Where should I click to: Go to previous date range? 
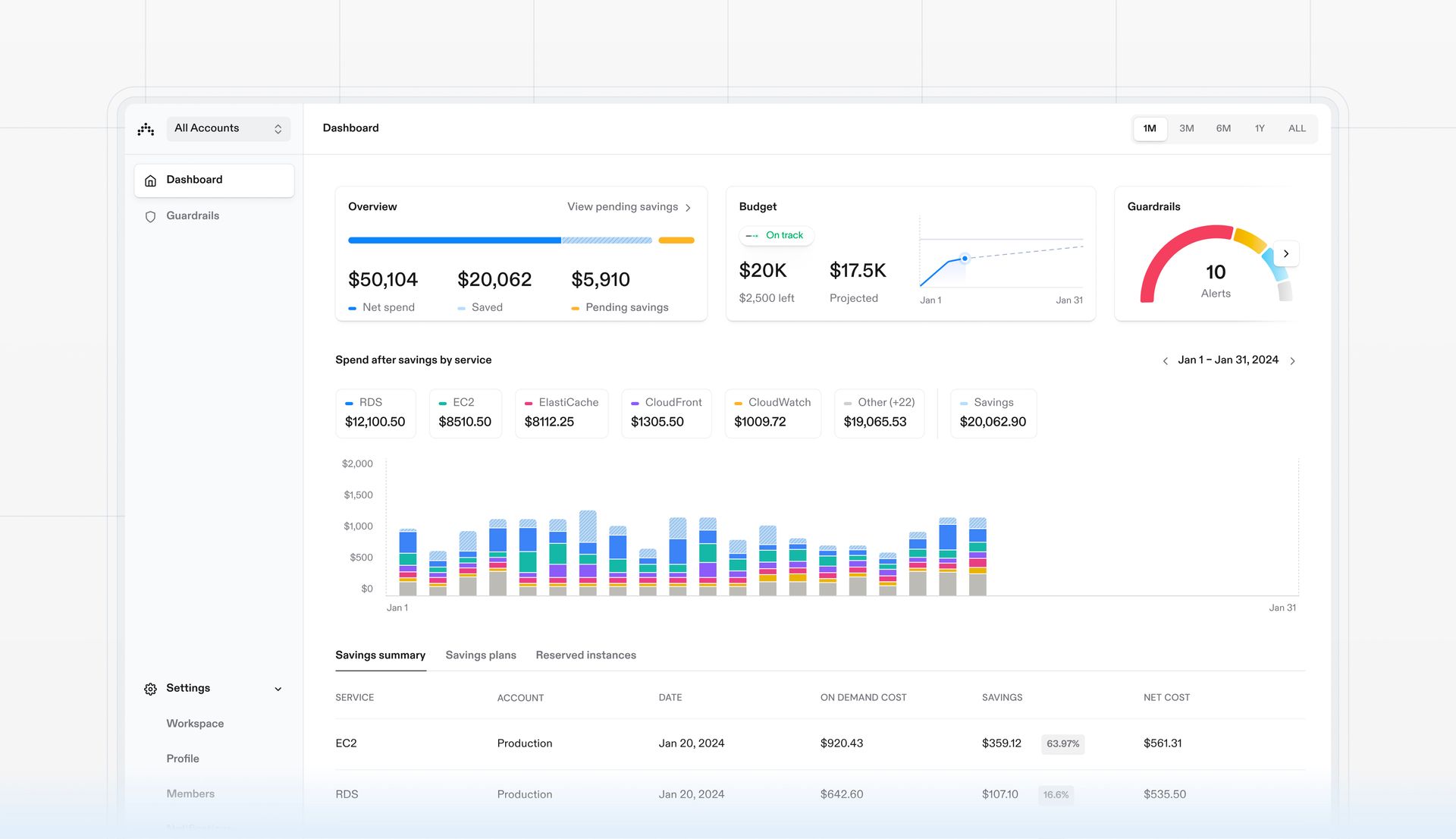(x=1166, y=361)
